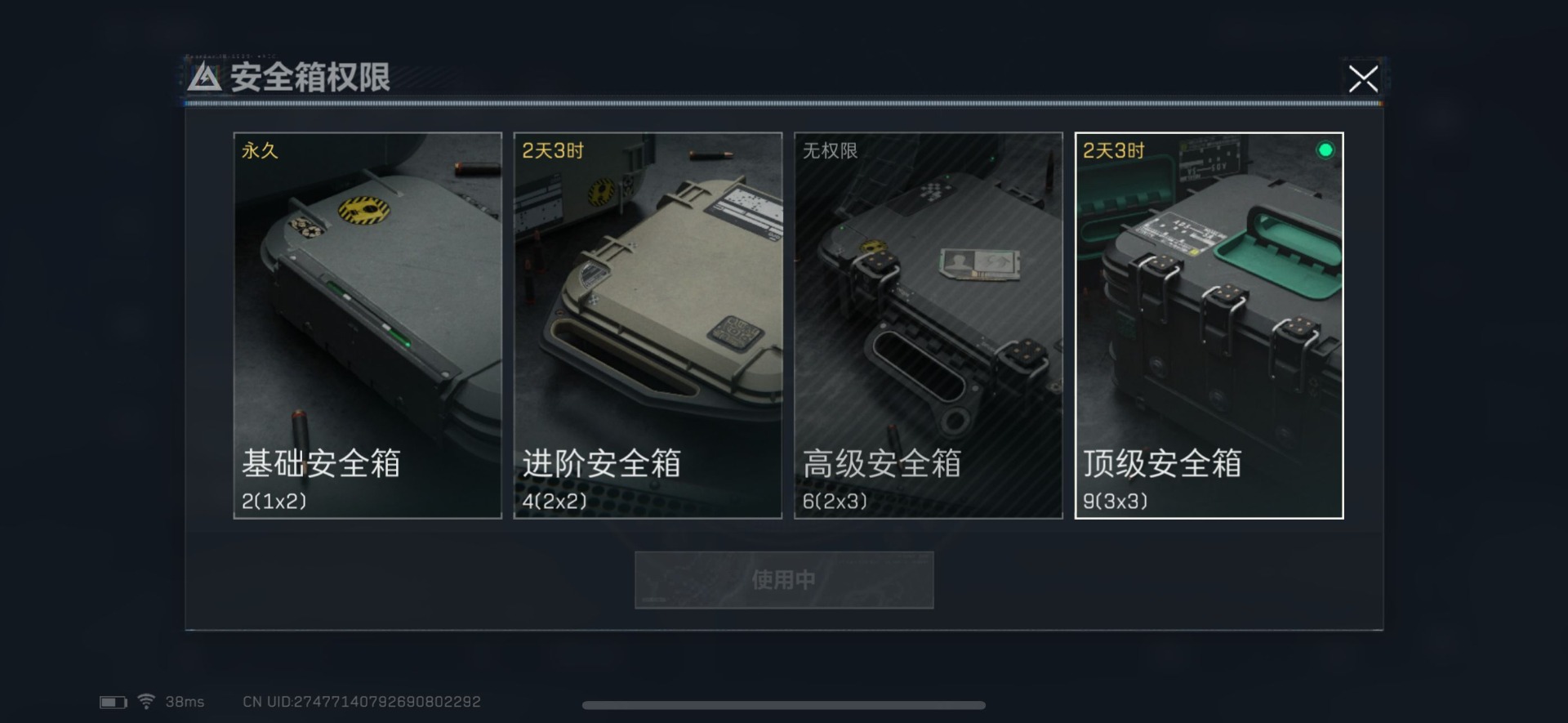This screenshot has height=723, width=1568.
Task: Click the CN UID text
Action: (x=362, y=702)
